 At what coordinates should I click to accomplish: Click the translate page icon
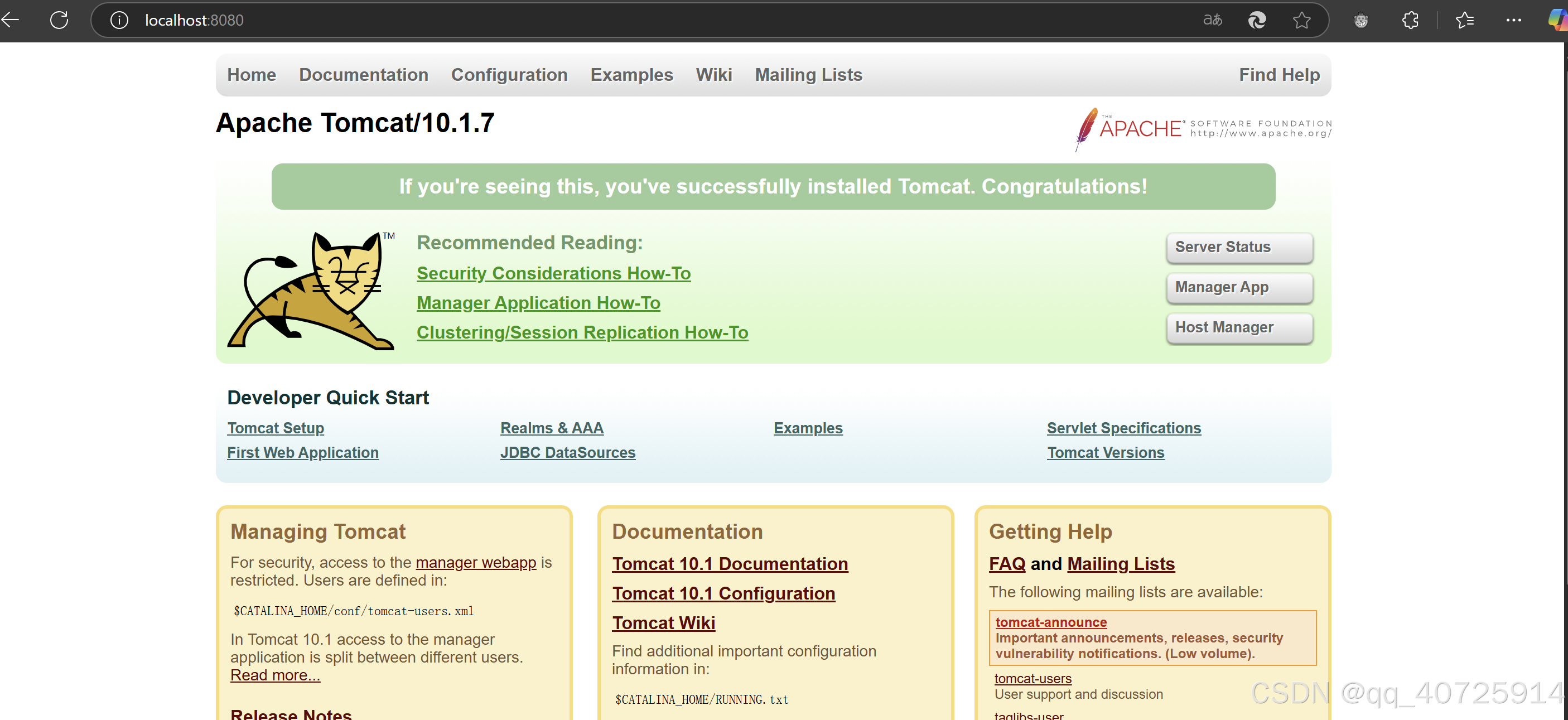1212,20
